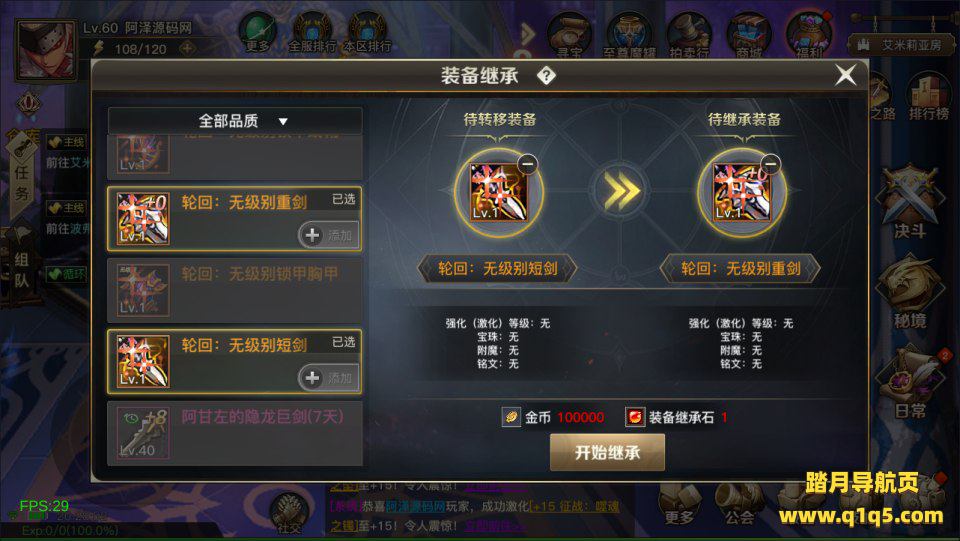Image resolution: width=960 pixels, height=541 pixels.
Task: Toggle 添加 on 轮回：无级别重剑 row
Action: 329,235
